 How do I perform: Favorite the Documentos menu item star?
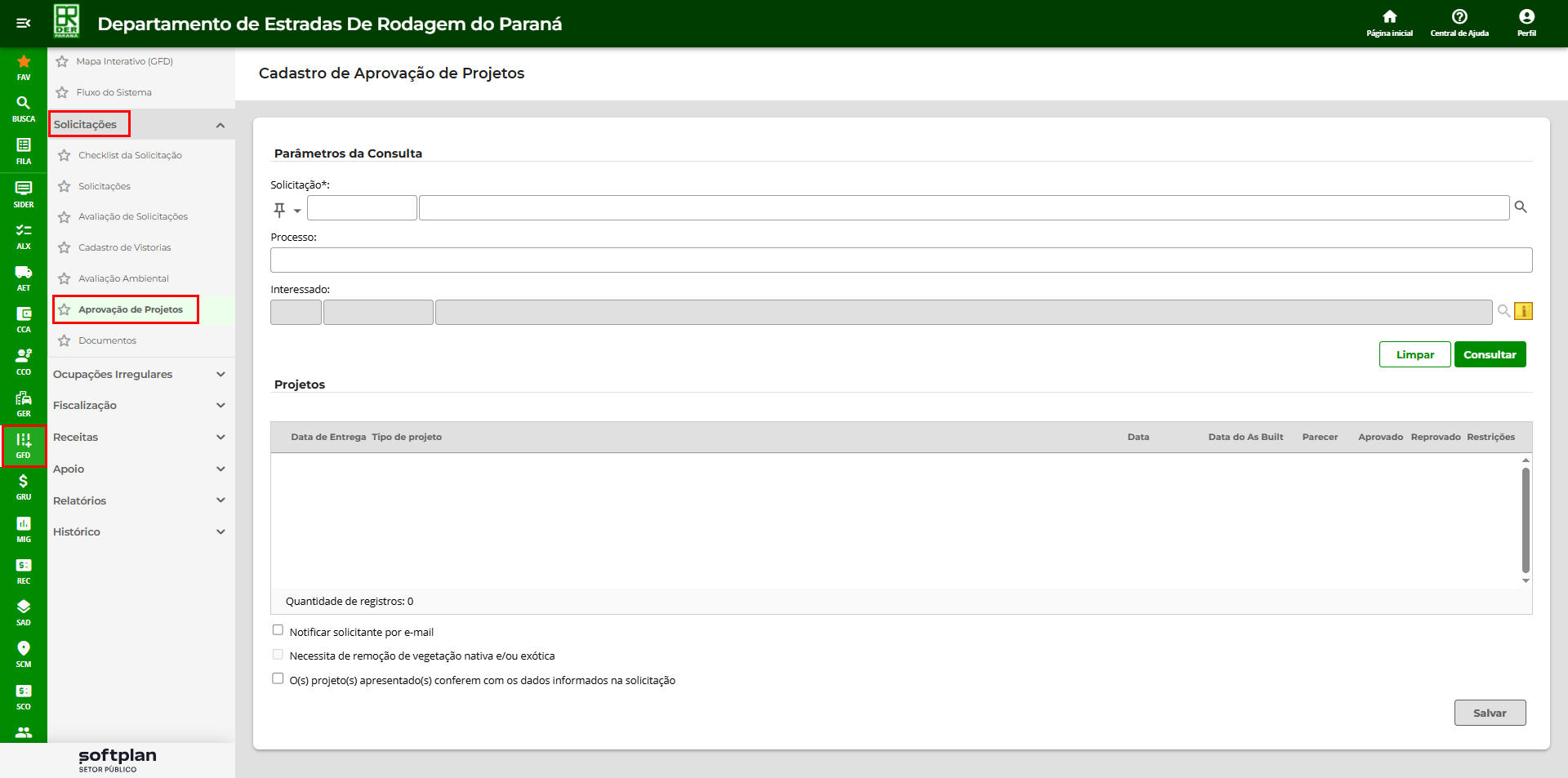tap(65, 340)
